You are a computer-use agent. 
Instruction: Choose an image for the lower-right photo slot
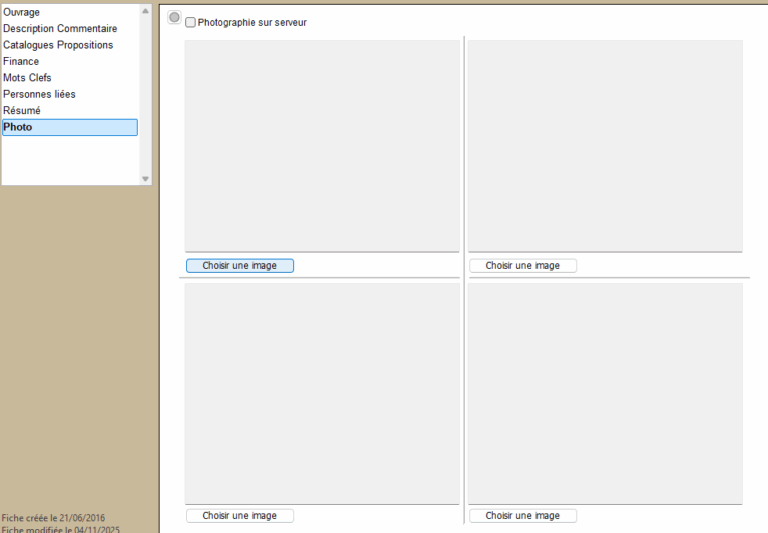[x=522, y=516]
